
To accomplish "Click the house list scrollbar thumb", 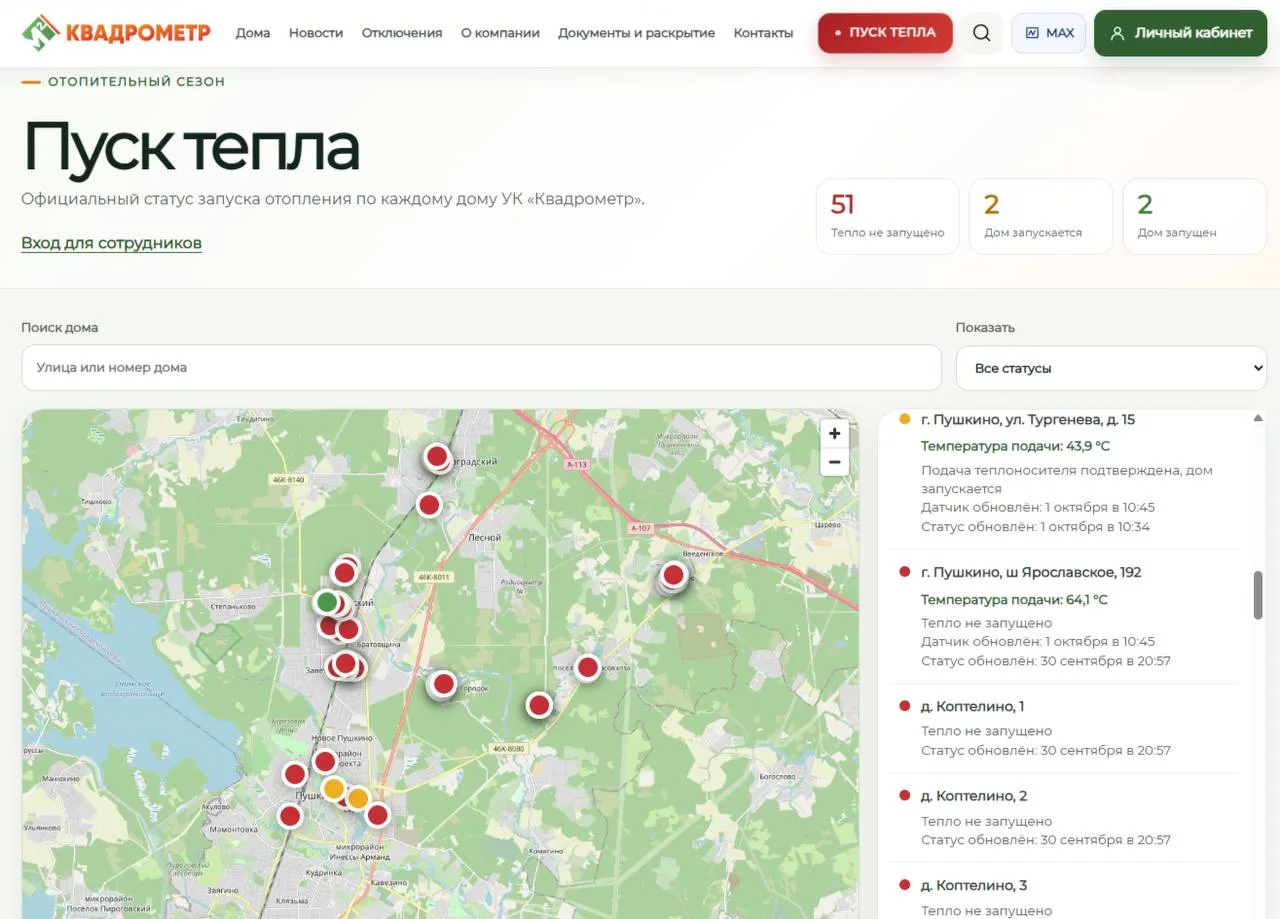I will coord(1258,596).
